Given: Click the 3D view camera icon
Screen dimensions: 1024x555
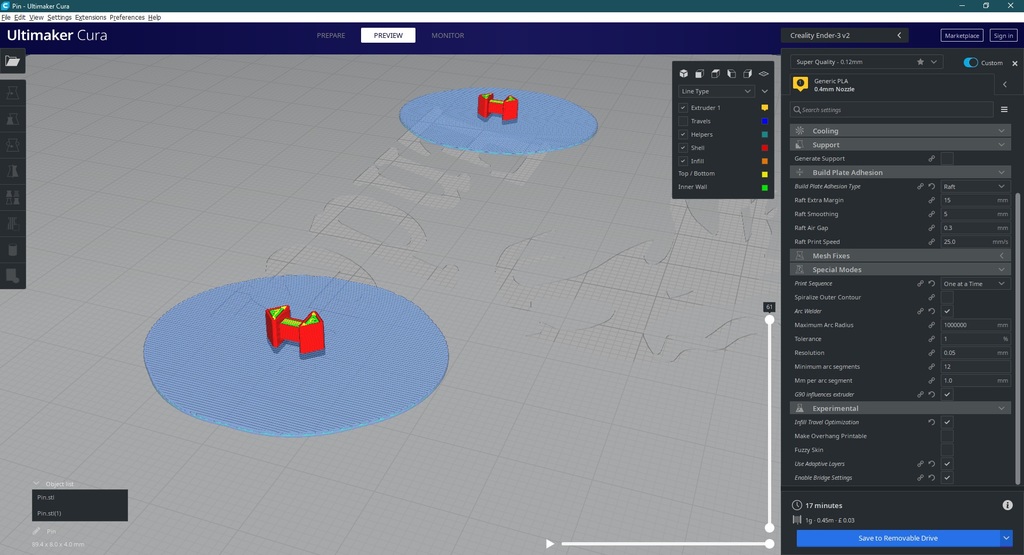Looking at the screenshot, I should [x=684, y=73].
